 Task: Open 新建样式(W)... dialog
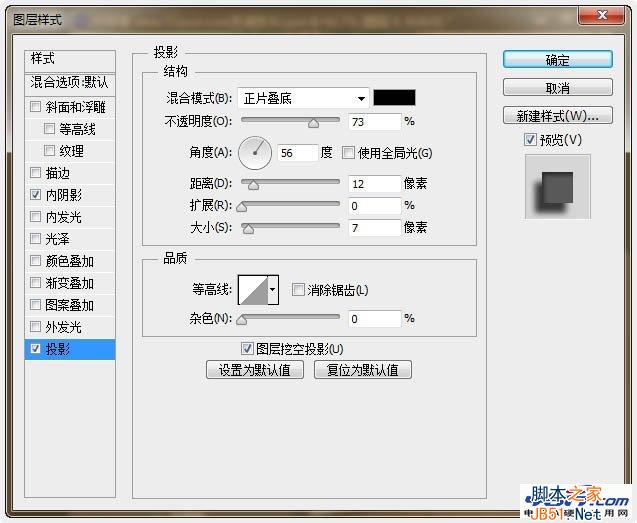point(557,116)
